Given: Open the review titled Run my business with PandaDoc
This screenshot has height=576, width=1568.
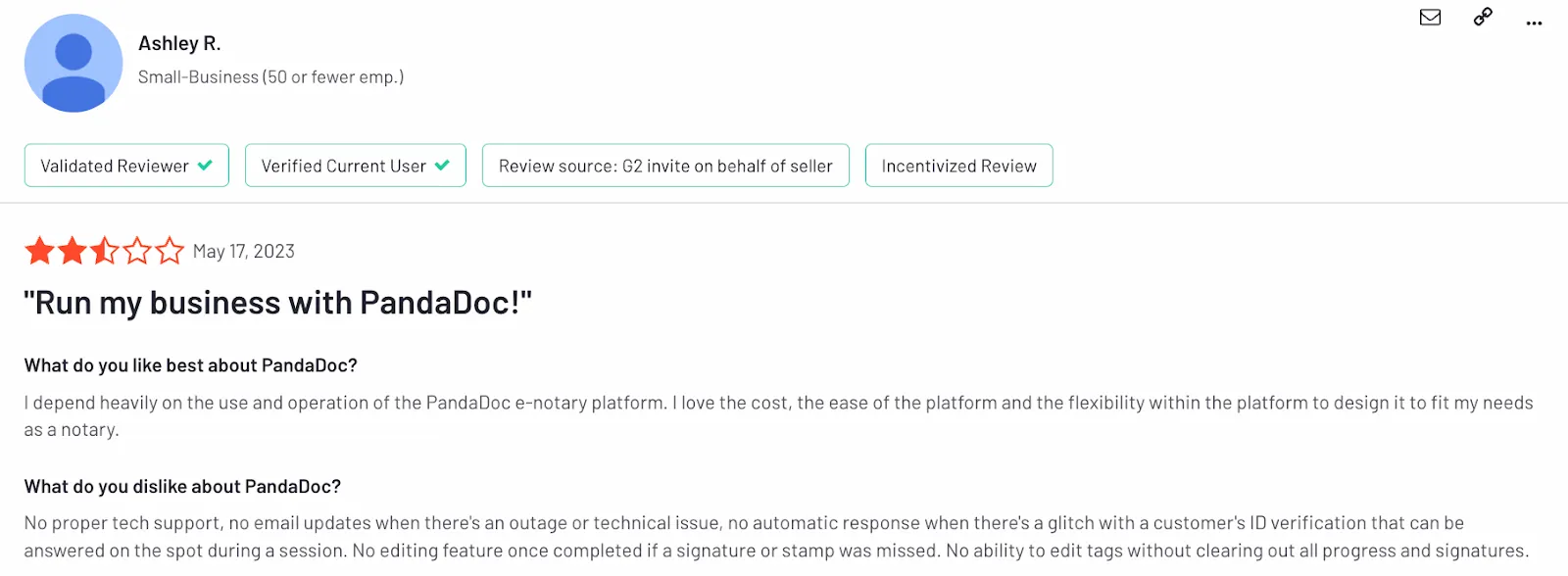Looking at the screenshot, I should click(x=277, y=302).
